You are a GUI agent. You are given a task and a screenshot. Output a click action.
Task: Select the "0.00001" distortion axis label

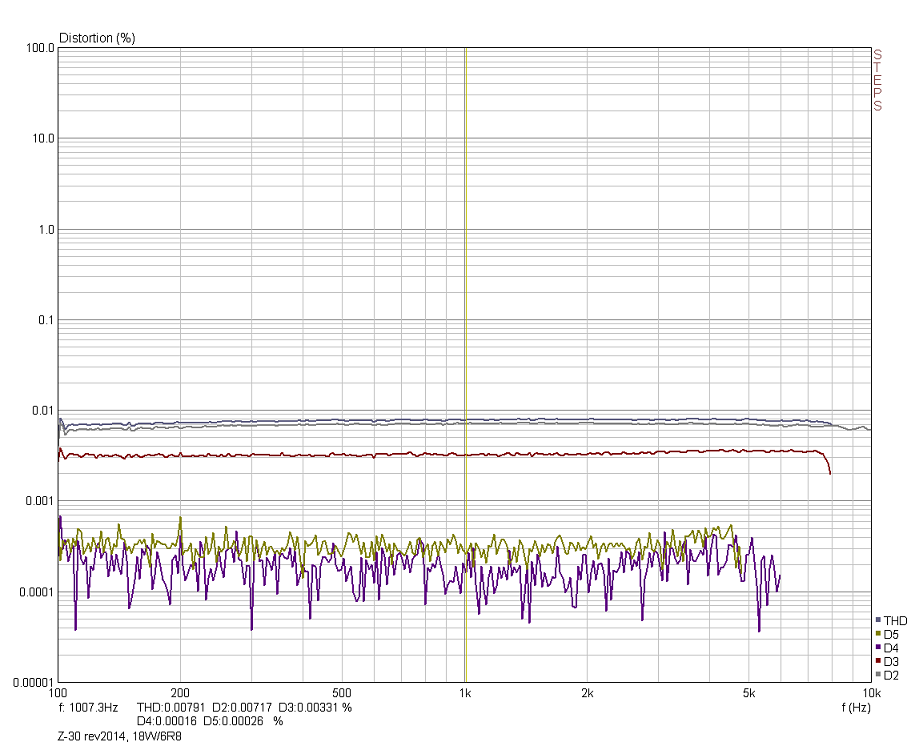click(34, 682)
